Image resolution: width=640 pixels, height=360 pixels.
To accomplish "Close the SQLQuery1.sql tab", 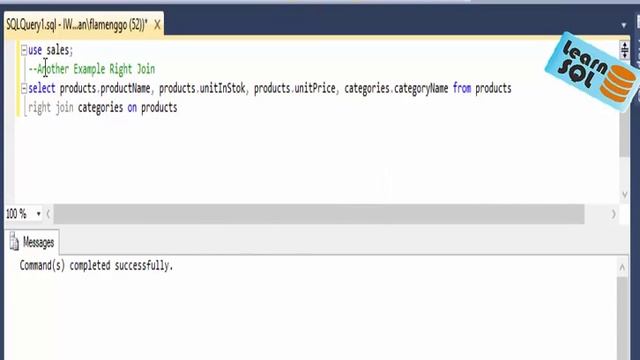I will click(x=157, y=25).
